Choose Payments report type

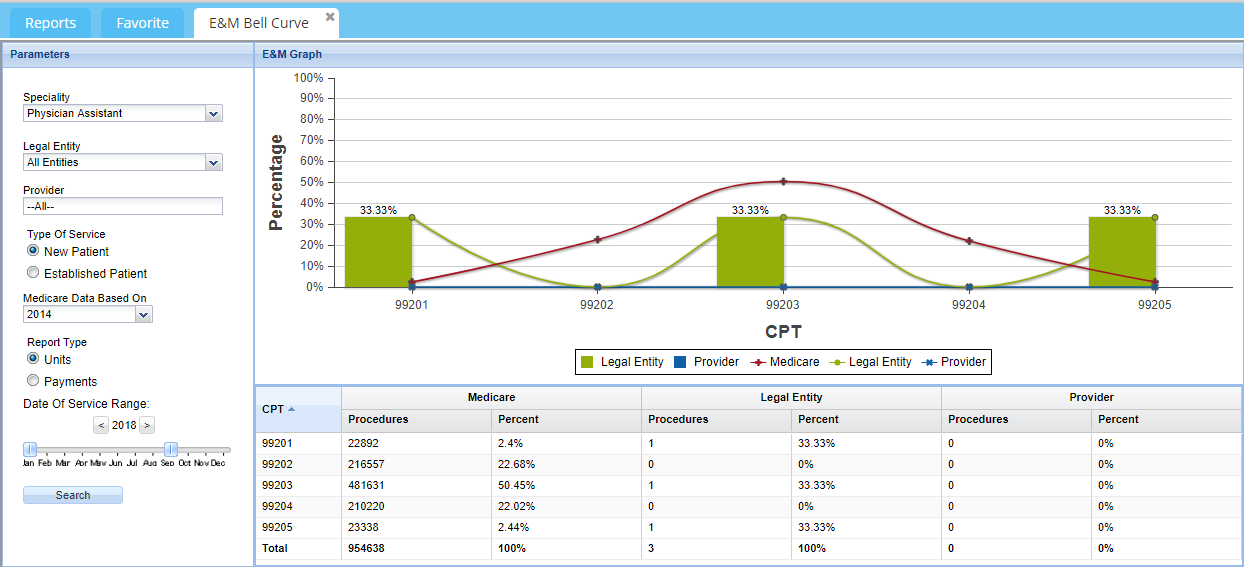point(33,381)
